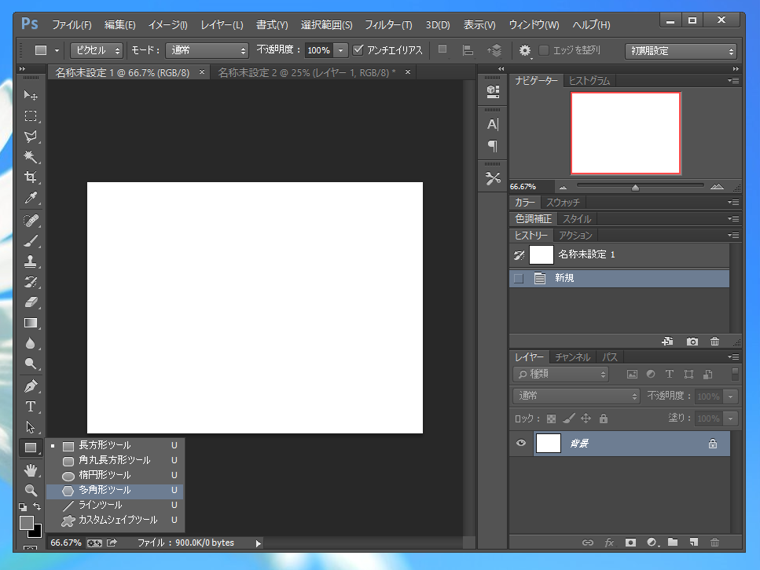The image size is (760, 570).
Task: Toggle the pixel layer filter icon
Action: (x=632, y=374)
